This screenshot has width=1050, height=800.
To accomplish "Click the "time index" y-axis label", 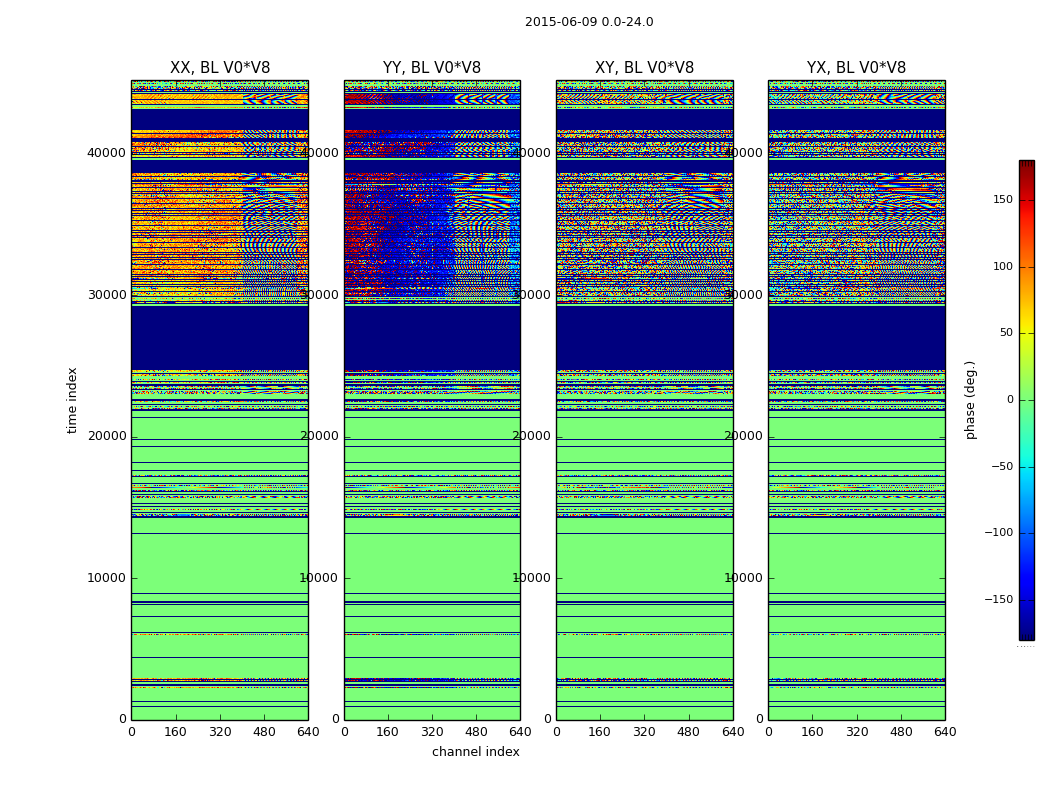I will [x=72, y=400].
